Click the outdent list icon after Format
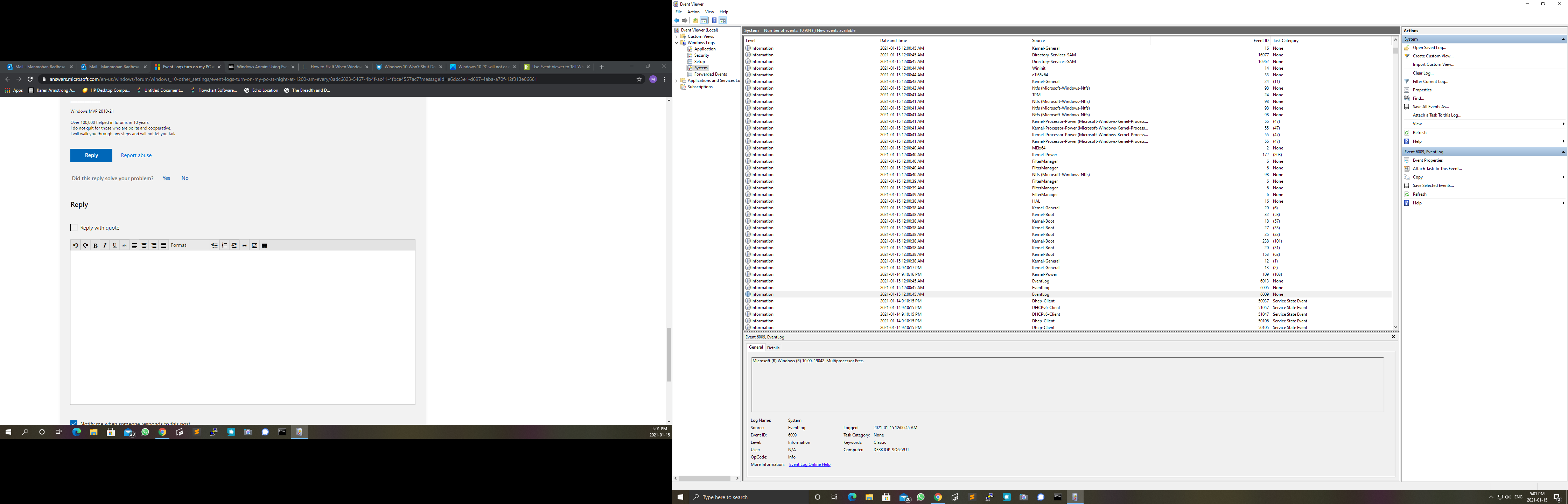The image size is (1568, 504). coord(214,245)
